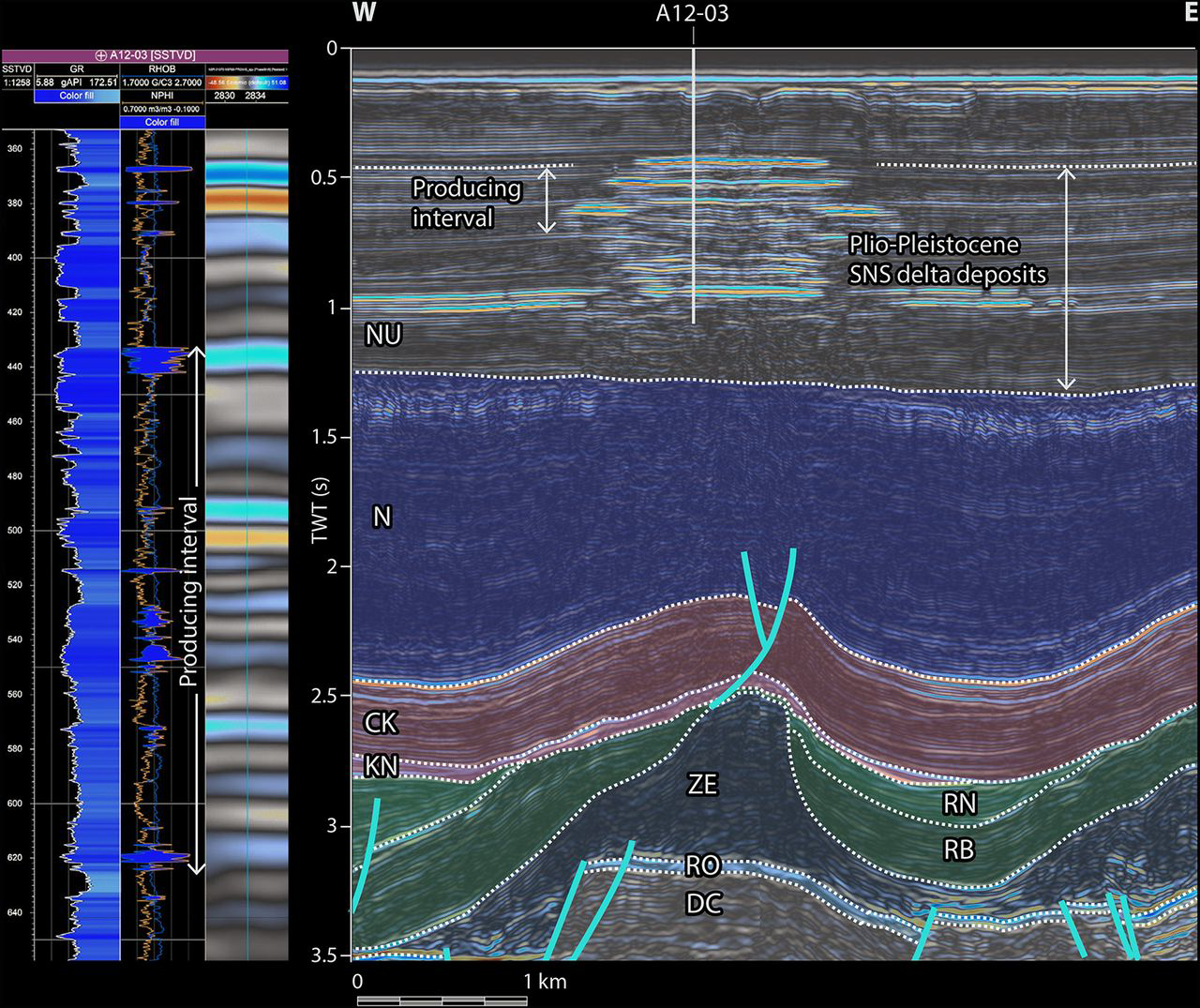Screen dimensions: 1200x1008
Task: Click depth label 640 in the log track
Action: click(14, 912)
